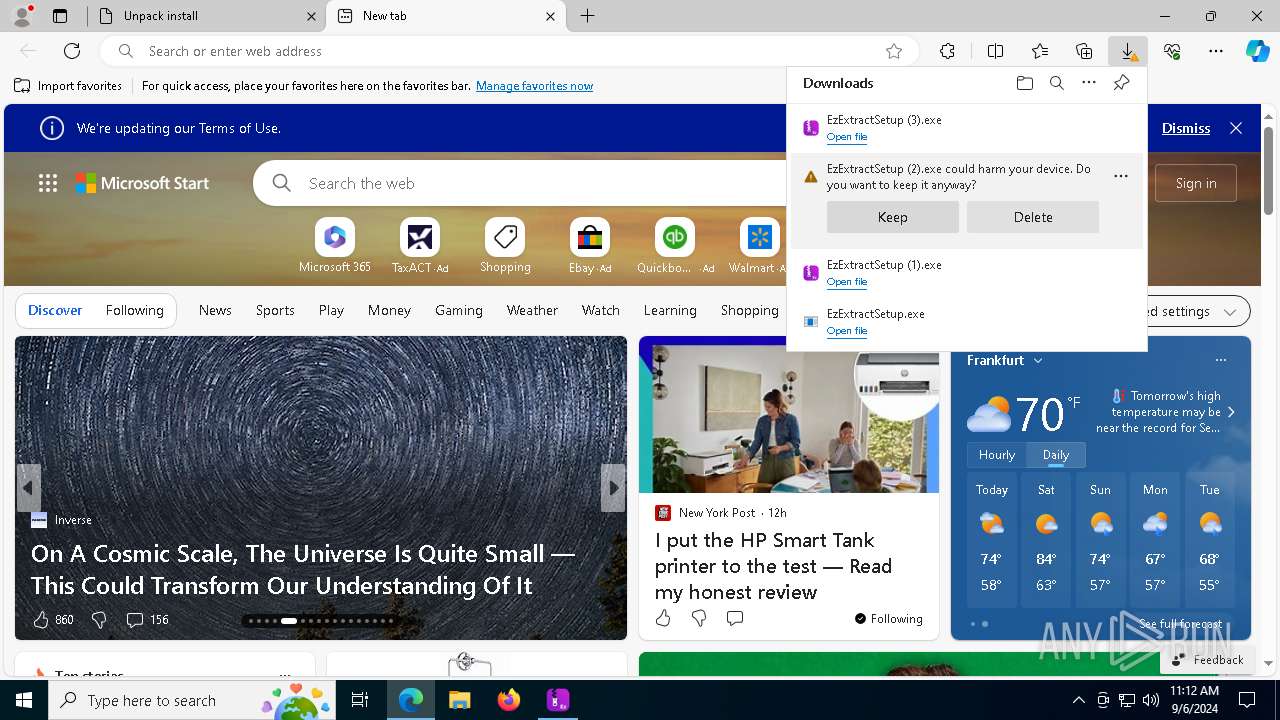The image size is (1280, 720).
Task: Switch to the Unpack install tab
Action: click(x=208, y=16)
